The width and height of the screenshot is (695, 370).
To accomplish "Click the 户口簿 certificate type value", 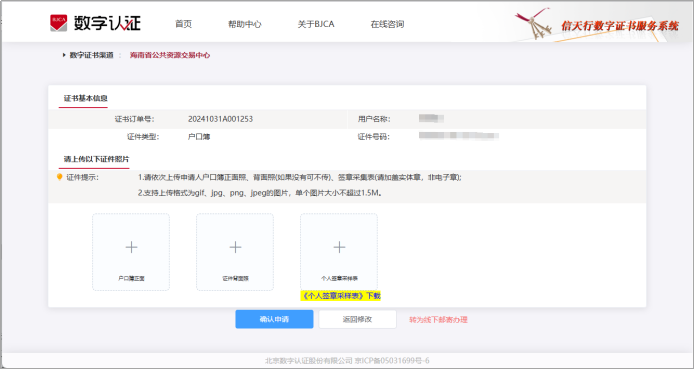I will (x=199, y=136).
